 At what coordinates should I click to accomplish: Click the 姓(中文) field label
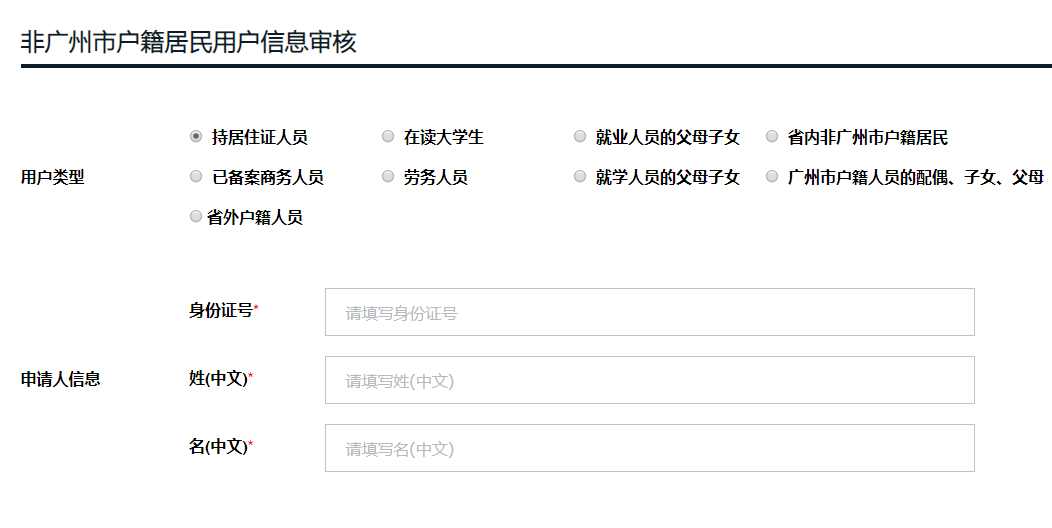click(218, 378)
